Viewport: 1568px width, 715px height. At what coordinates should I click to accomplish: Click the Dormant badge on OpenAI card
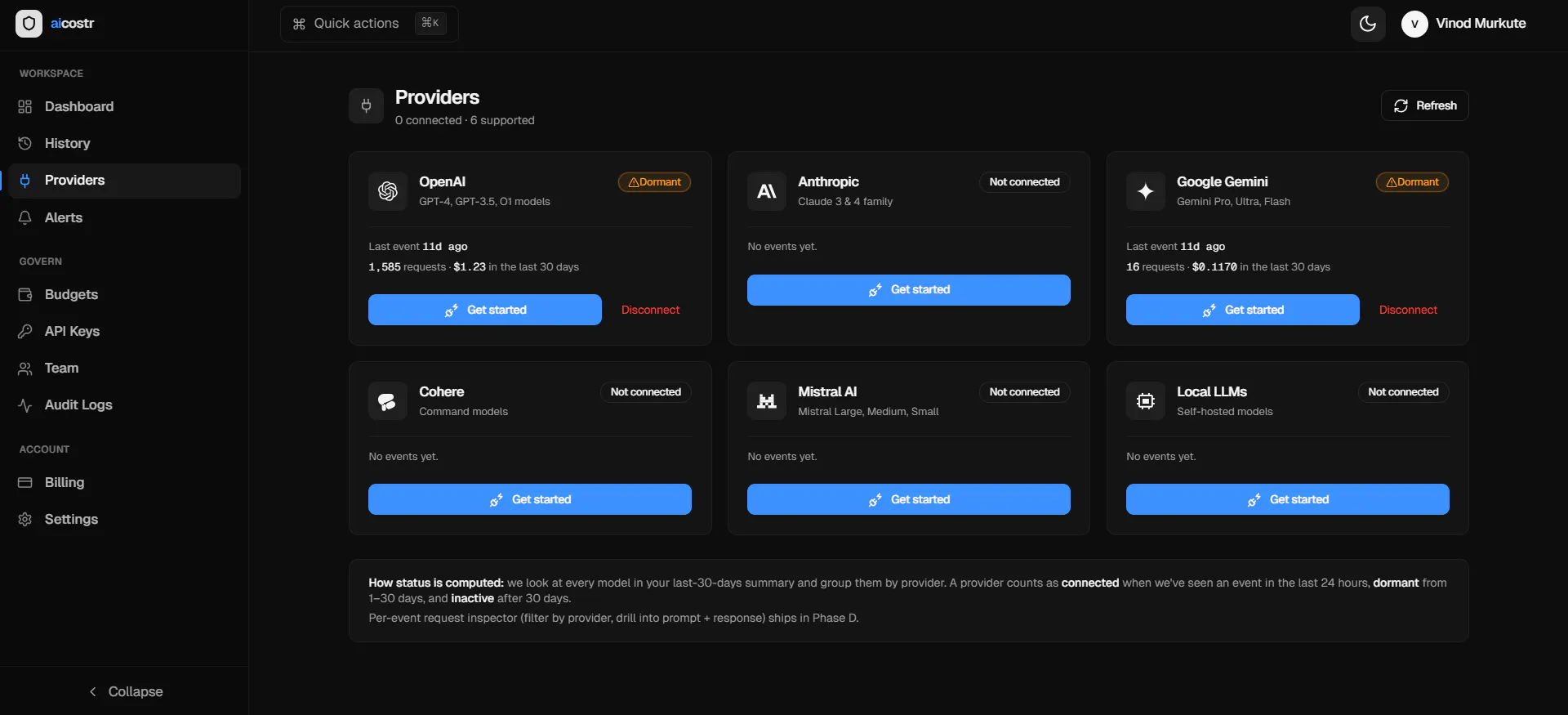pyautogui.click(x=654, y=182)
